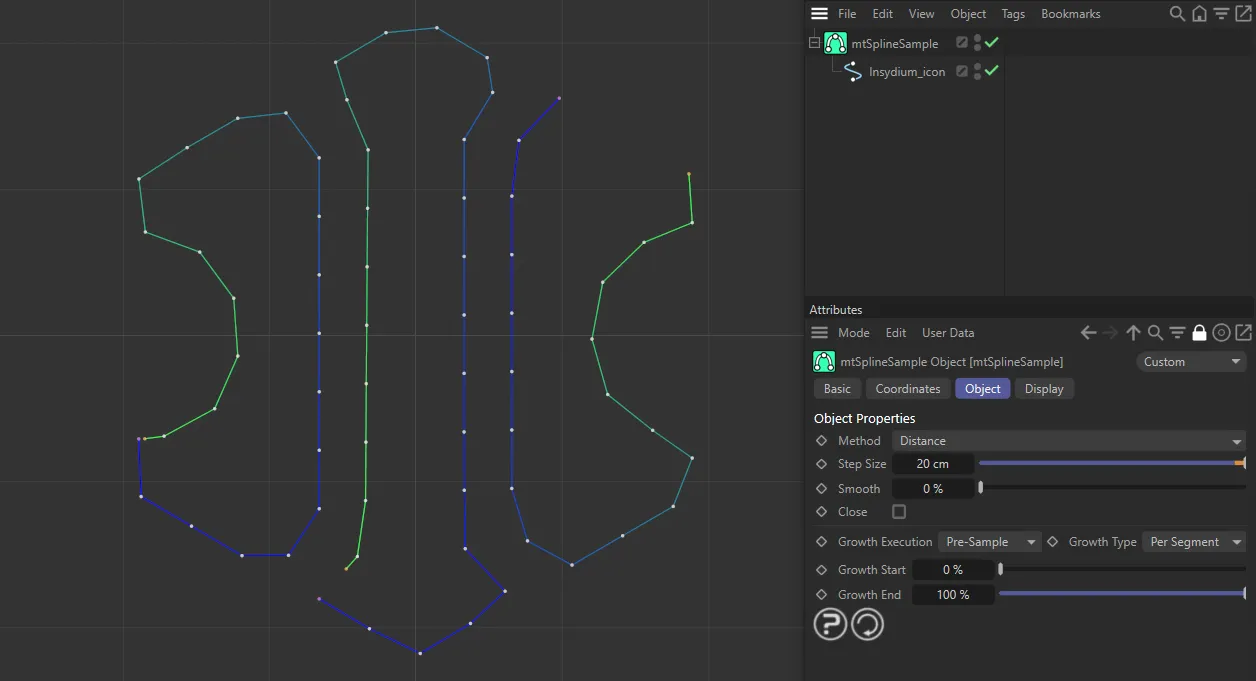Screen dimensions: 1256x681
Task: Open the Growth Type dropdown
Action: tap(1193, 541)
